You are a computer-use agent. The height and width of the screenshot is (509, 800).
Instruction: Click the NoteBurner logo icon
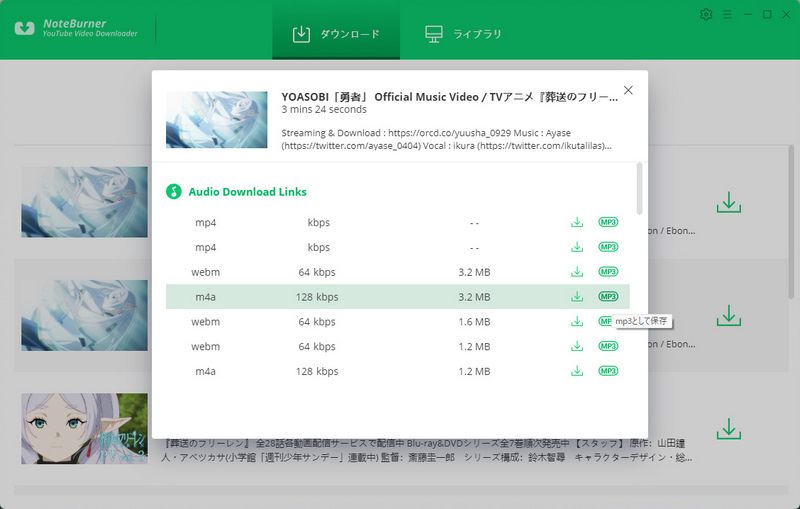pos(24,28)
